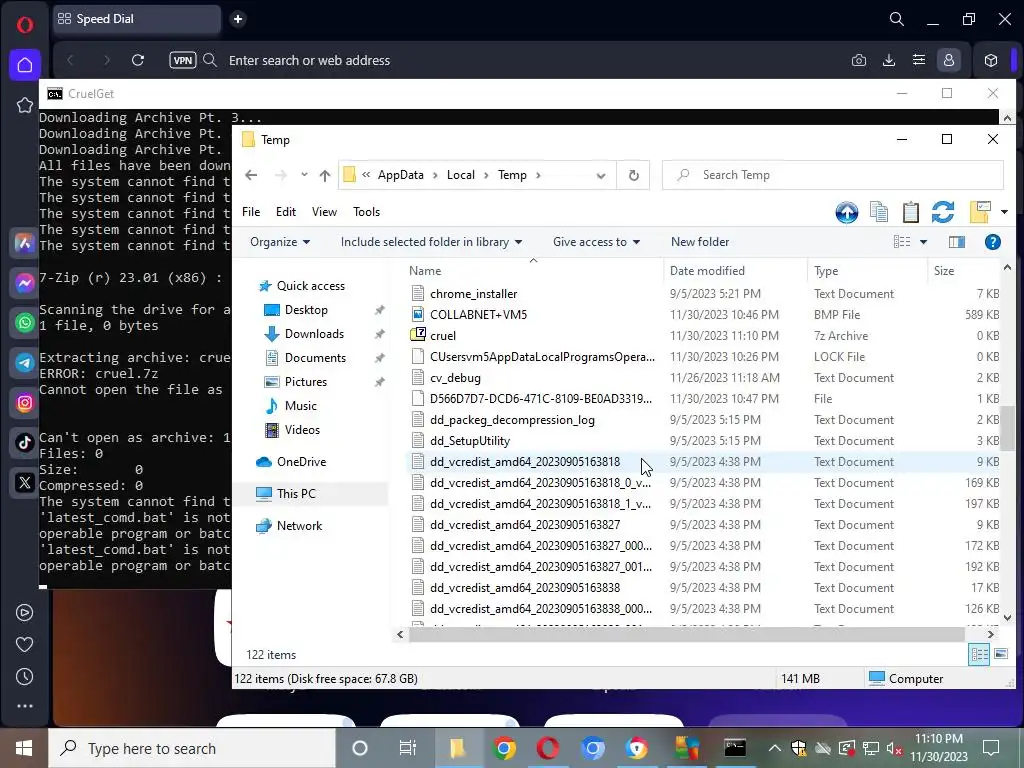
Task: Open Opera extensions cube icon
Action: click(991, 60)
